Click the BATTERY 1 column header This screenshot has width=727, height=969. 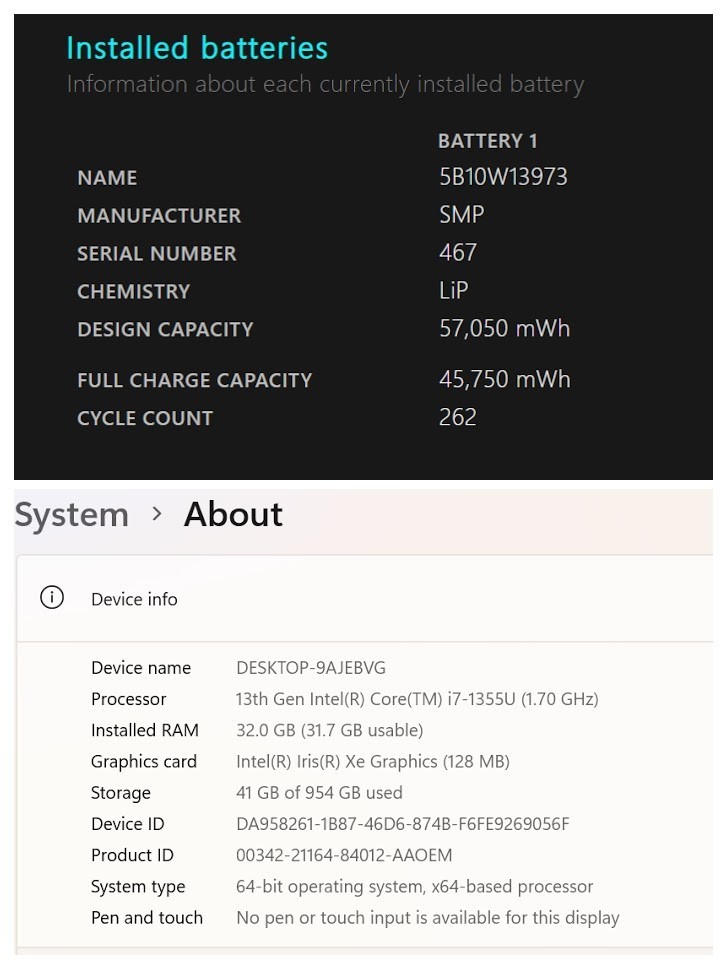(x=488, y=141)
